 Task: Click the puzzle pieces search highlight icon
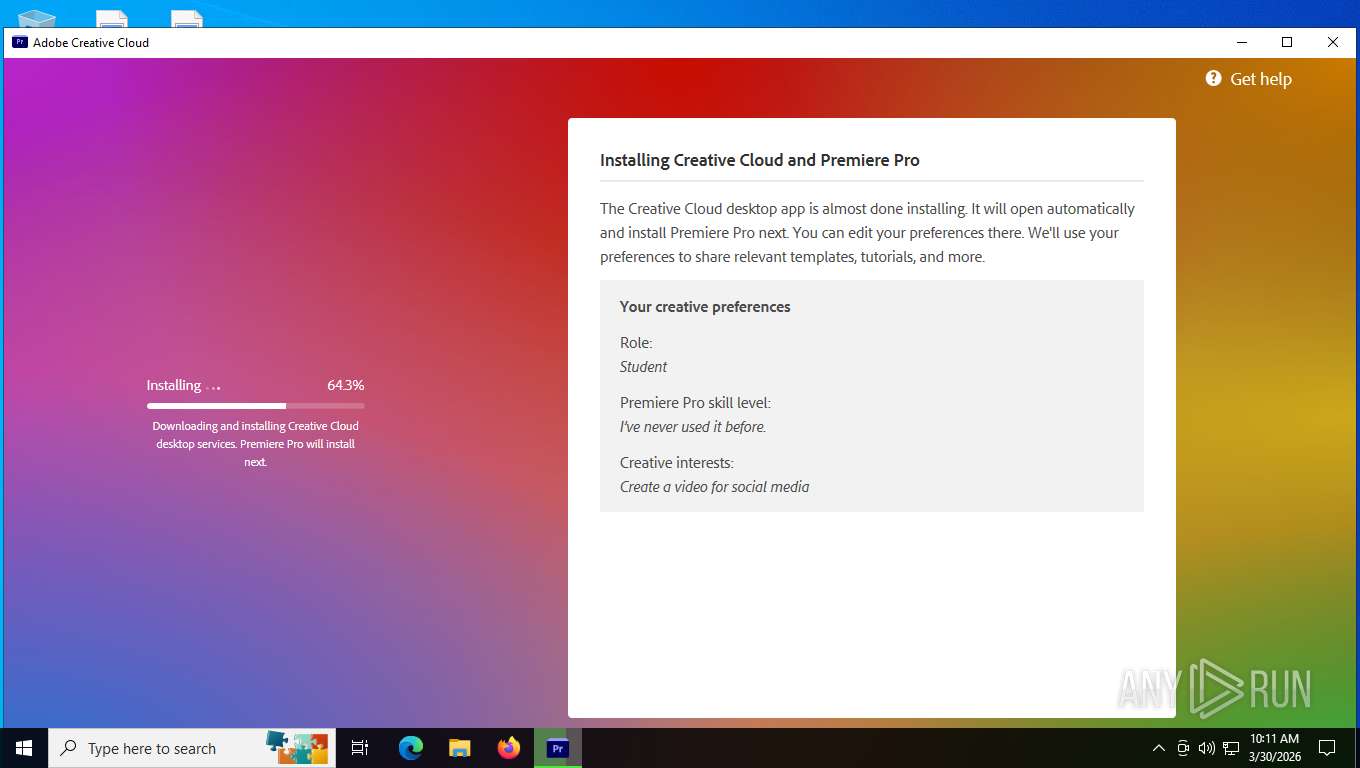coord(297,748)
